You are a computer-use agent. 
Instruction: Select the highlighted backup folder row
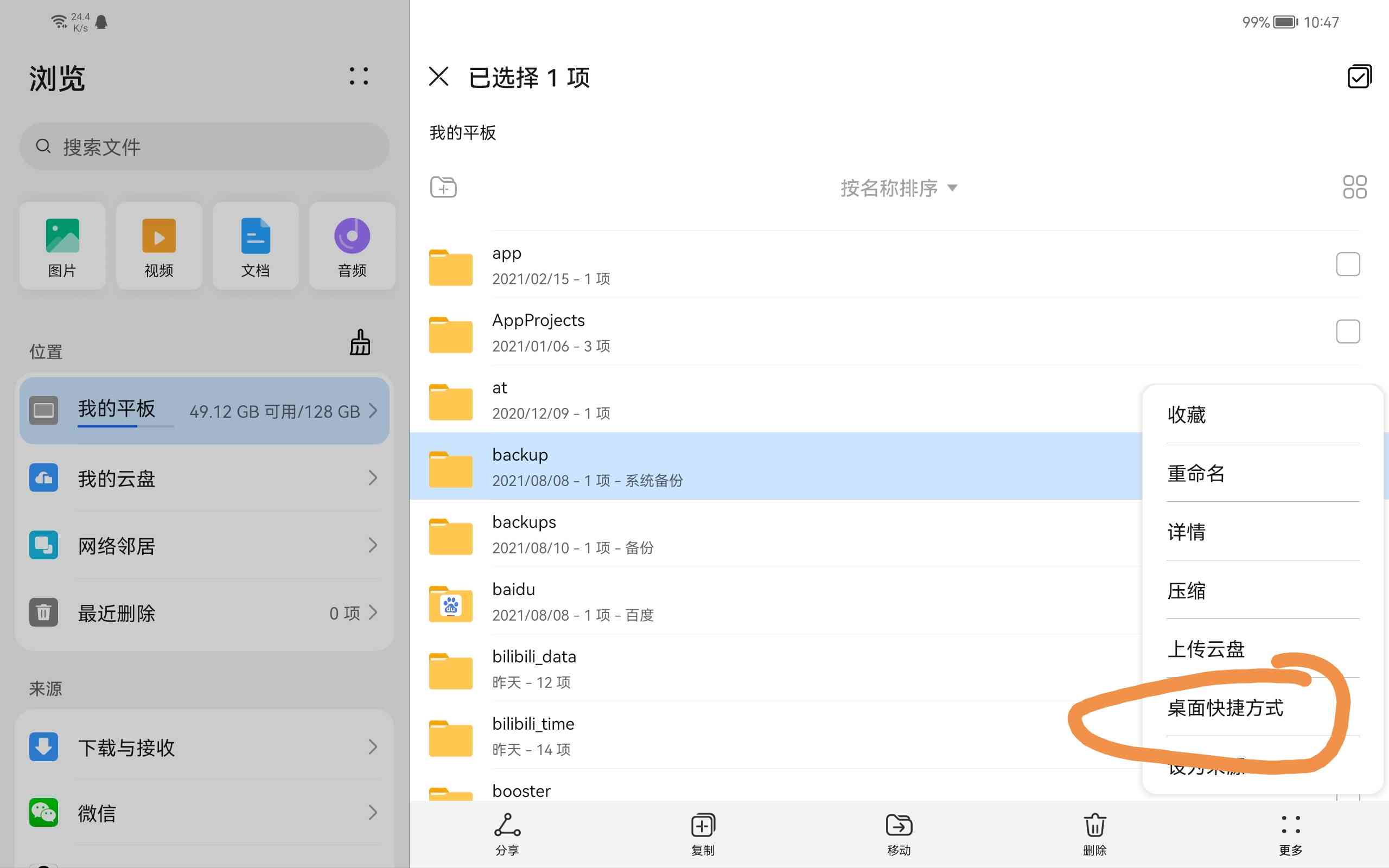coord(775,466)
